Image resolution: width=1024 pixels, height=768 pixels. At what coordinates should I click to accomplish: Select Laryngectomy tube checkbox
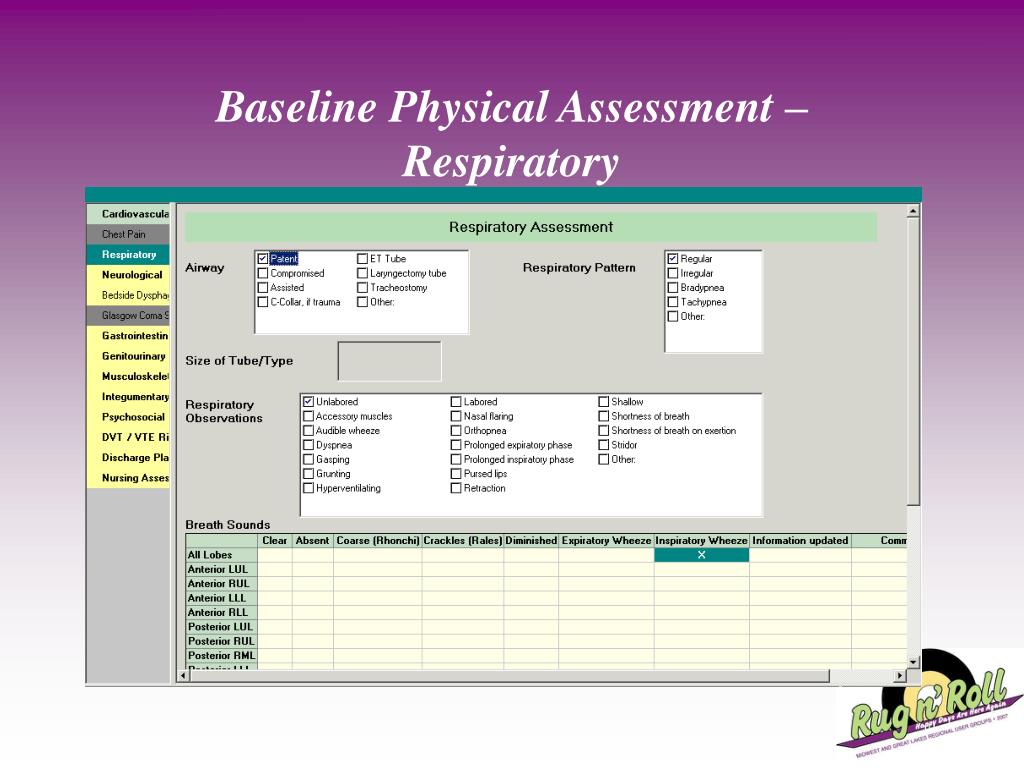pos(362,273)
